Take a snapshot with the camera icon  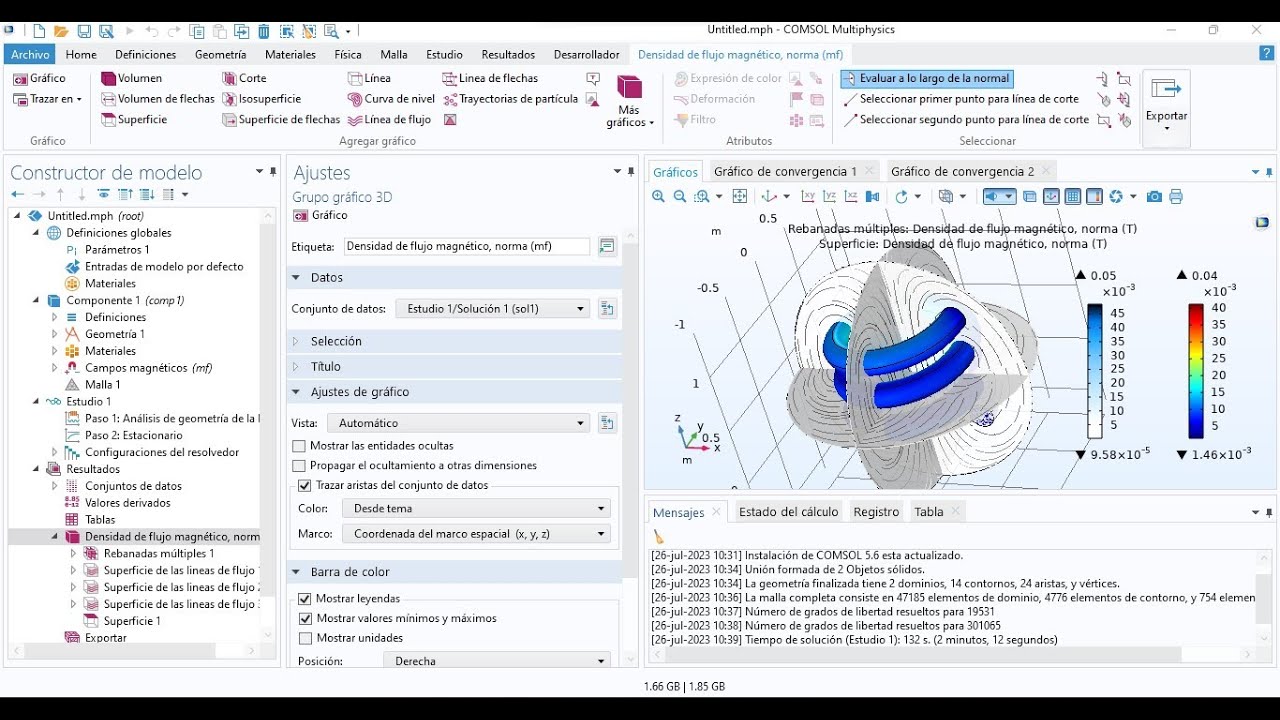1155,196
